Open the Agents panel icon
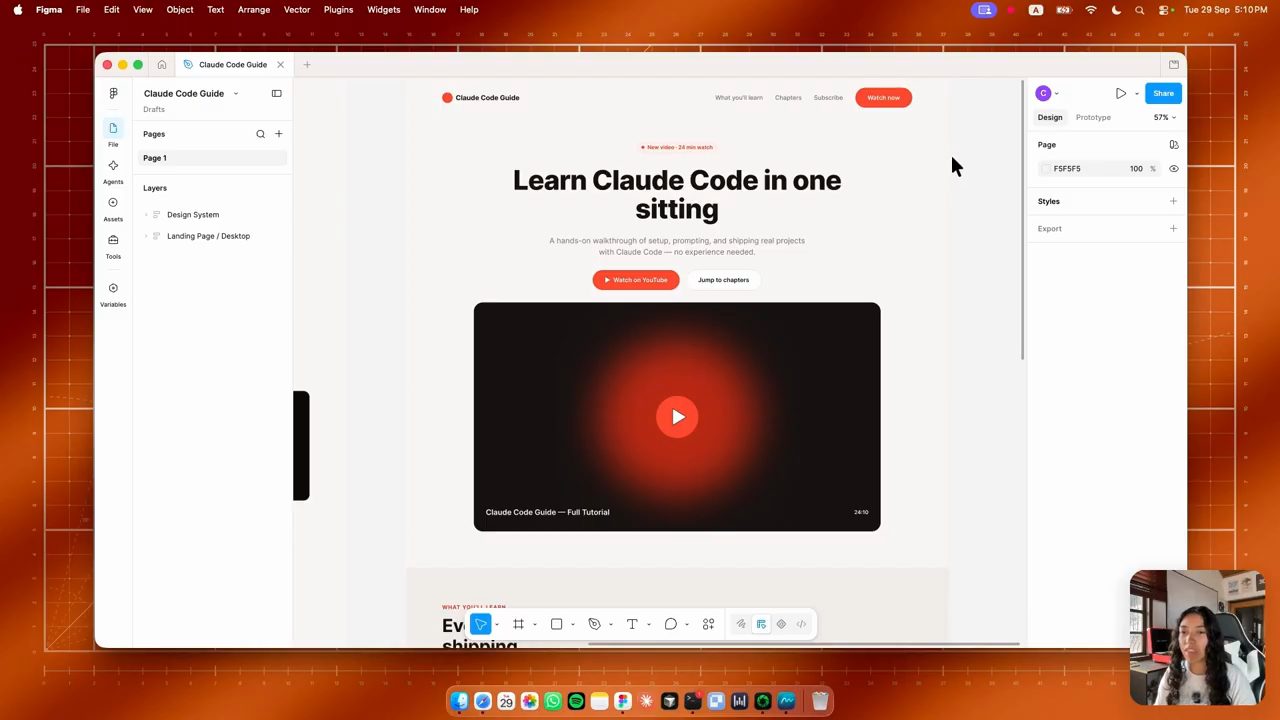The image size is (1280, 720). tap(113, 165)
